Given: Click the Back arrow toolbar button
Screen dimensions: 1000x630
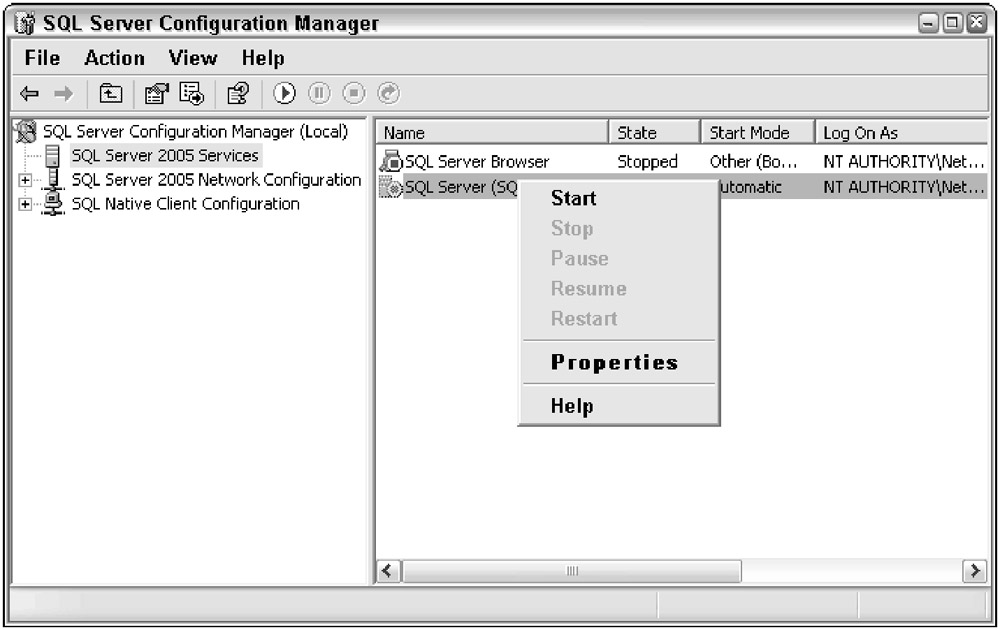Looking at the screenshot, I should (30, 93).
